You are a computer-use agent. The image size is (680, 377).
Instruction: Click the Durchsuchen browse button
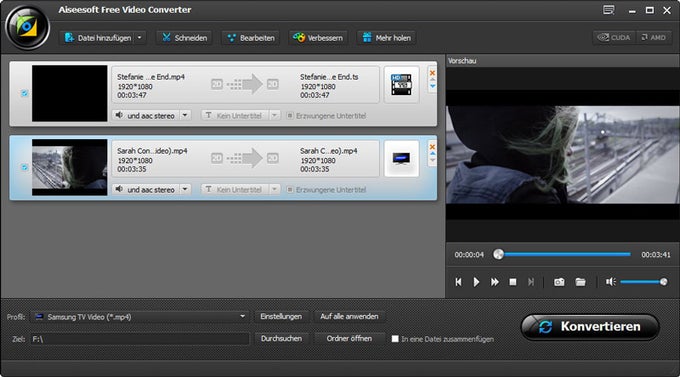pyautogui.click(x=281, y=338)
